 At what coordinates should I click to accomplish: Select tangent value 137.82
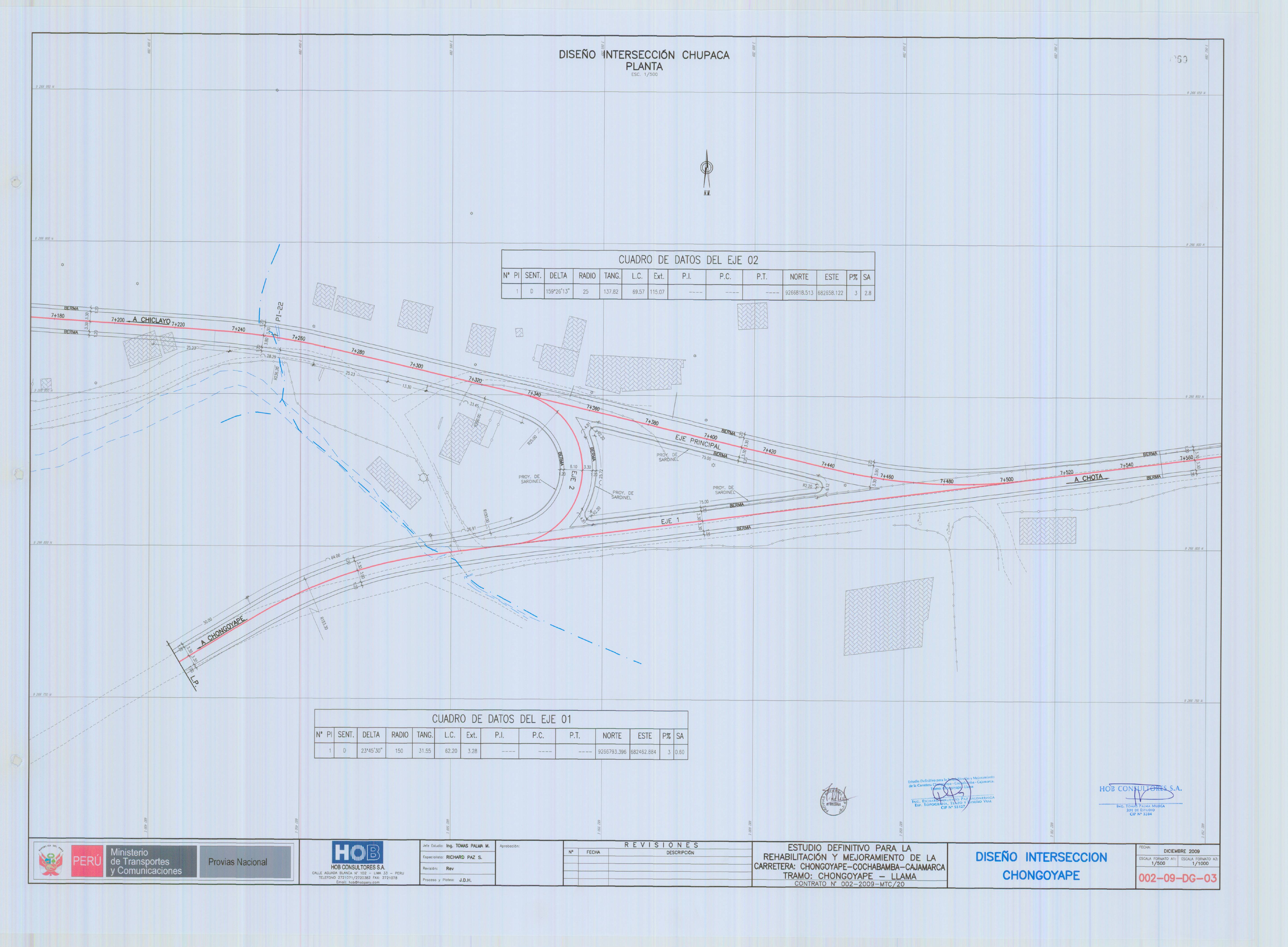click(611, 292)
